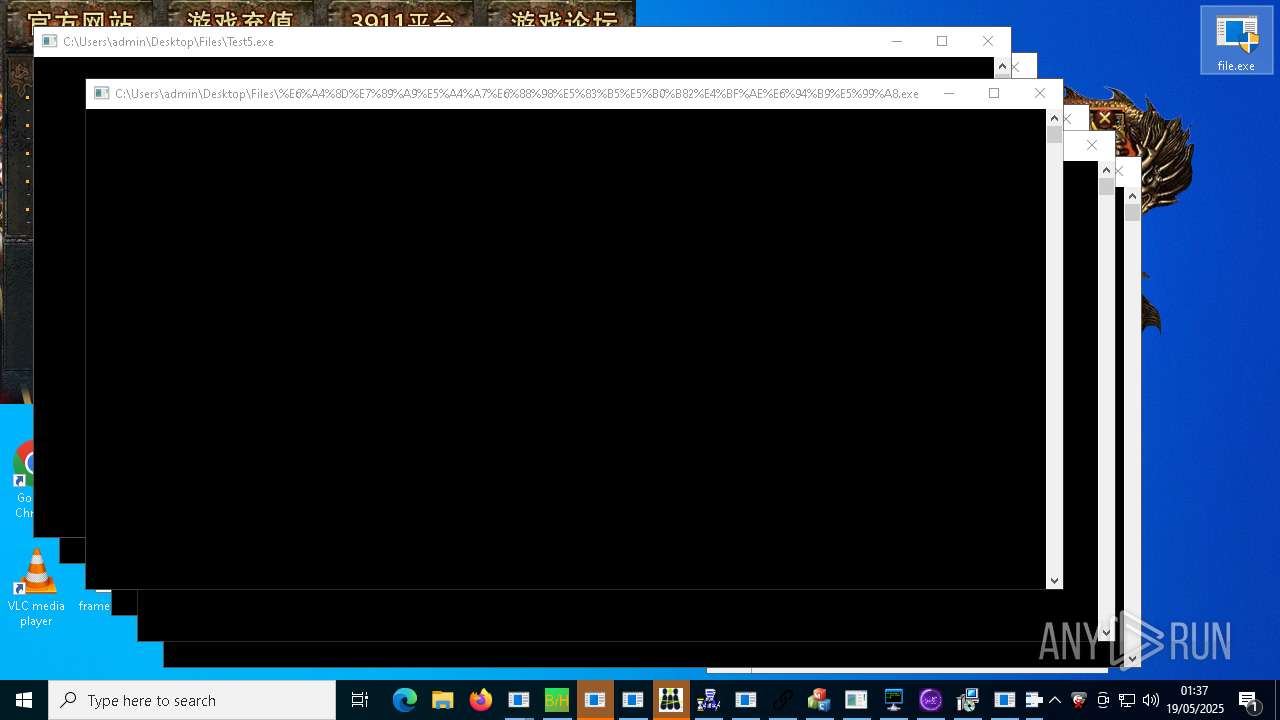Maximize the front console window with the %E6-encoded path title
The height and width of the screenshot is (720, 1280).
(x=994, y=94)
